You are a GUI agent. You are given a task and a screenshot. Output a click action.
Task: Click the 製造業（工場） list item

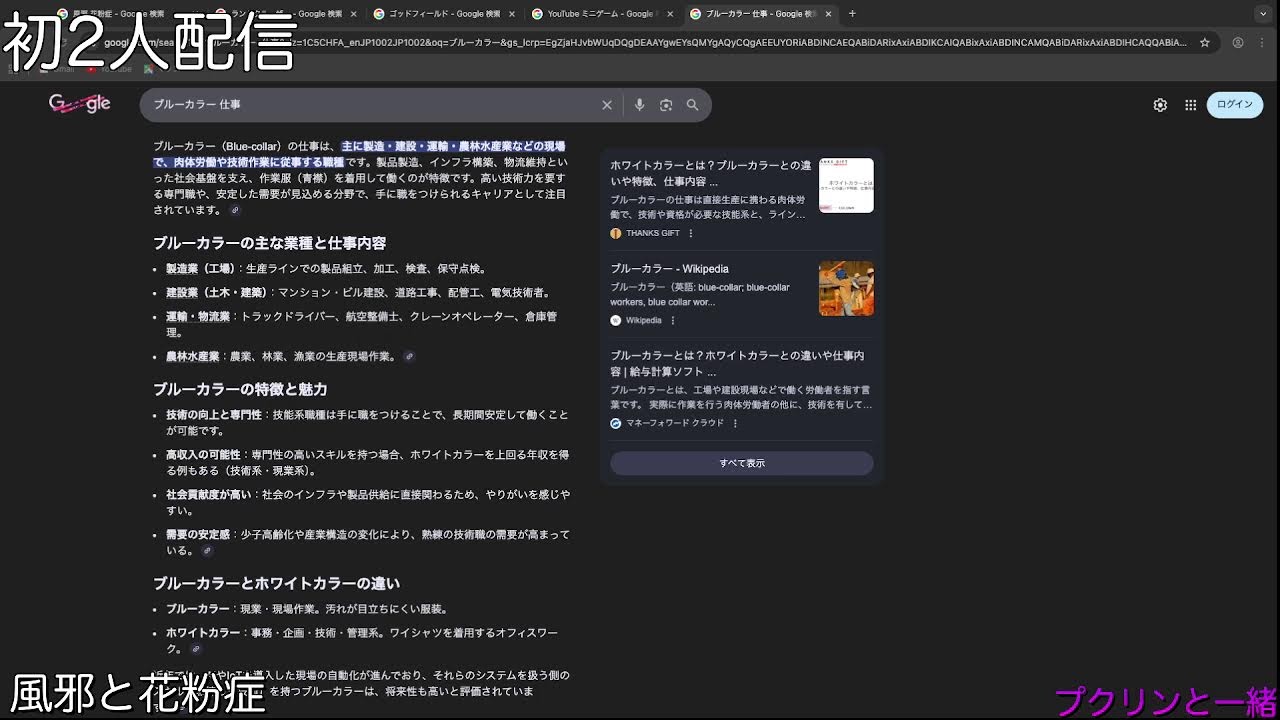(327, 269)
